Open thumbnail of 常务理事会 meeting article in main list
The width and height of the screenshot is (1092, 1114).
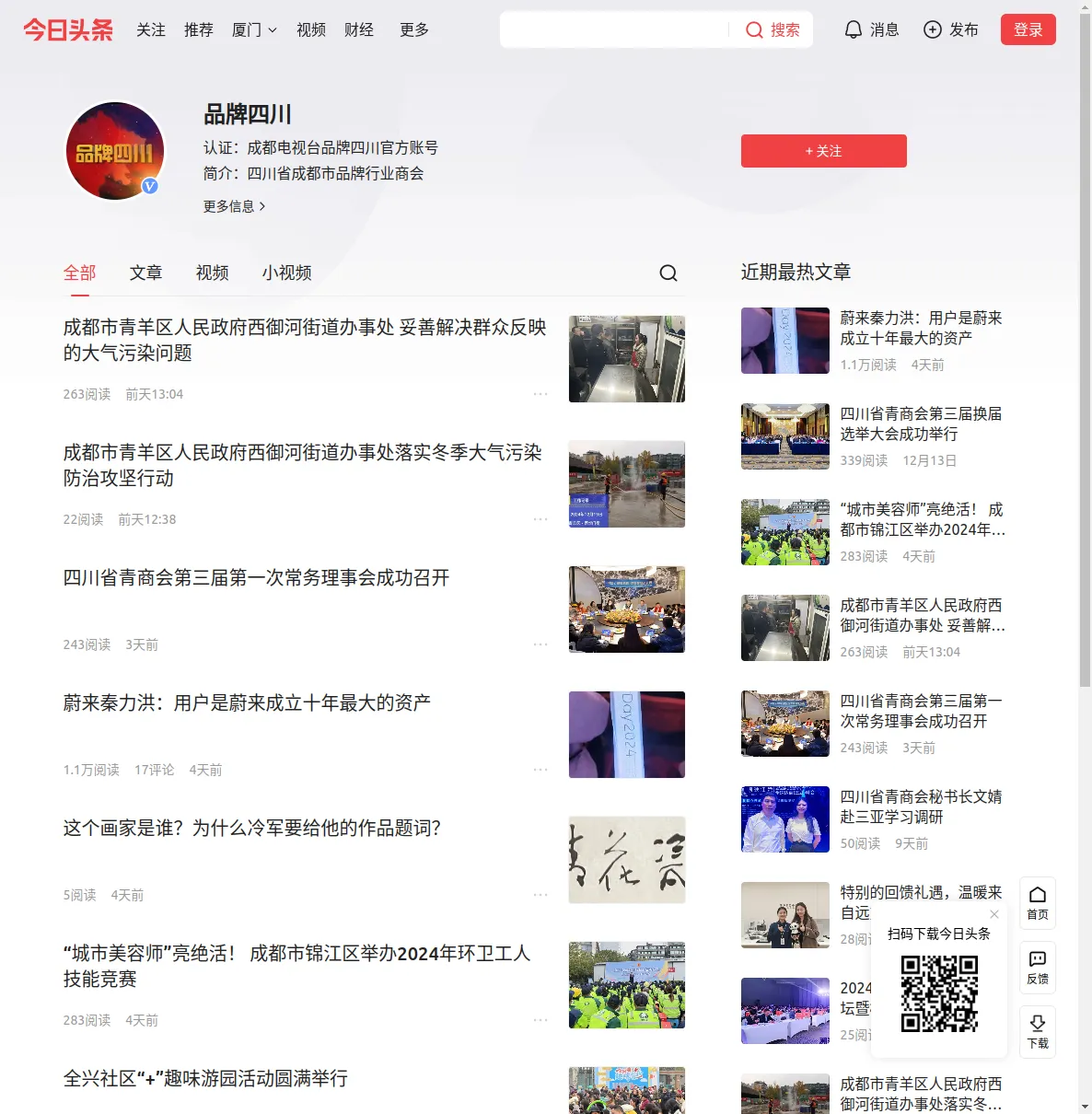click(627, 609)
